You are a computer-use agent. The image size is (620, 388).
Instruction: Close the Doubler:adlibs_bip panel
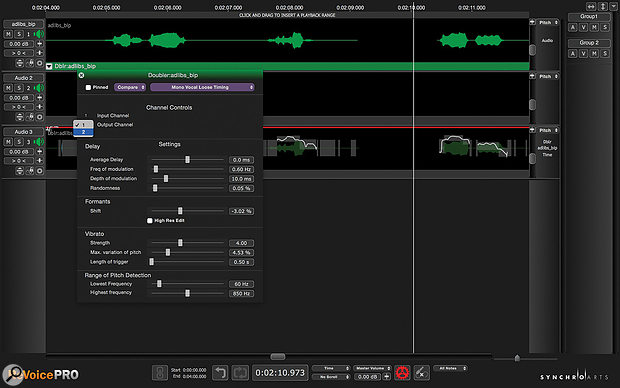(81, 75)
